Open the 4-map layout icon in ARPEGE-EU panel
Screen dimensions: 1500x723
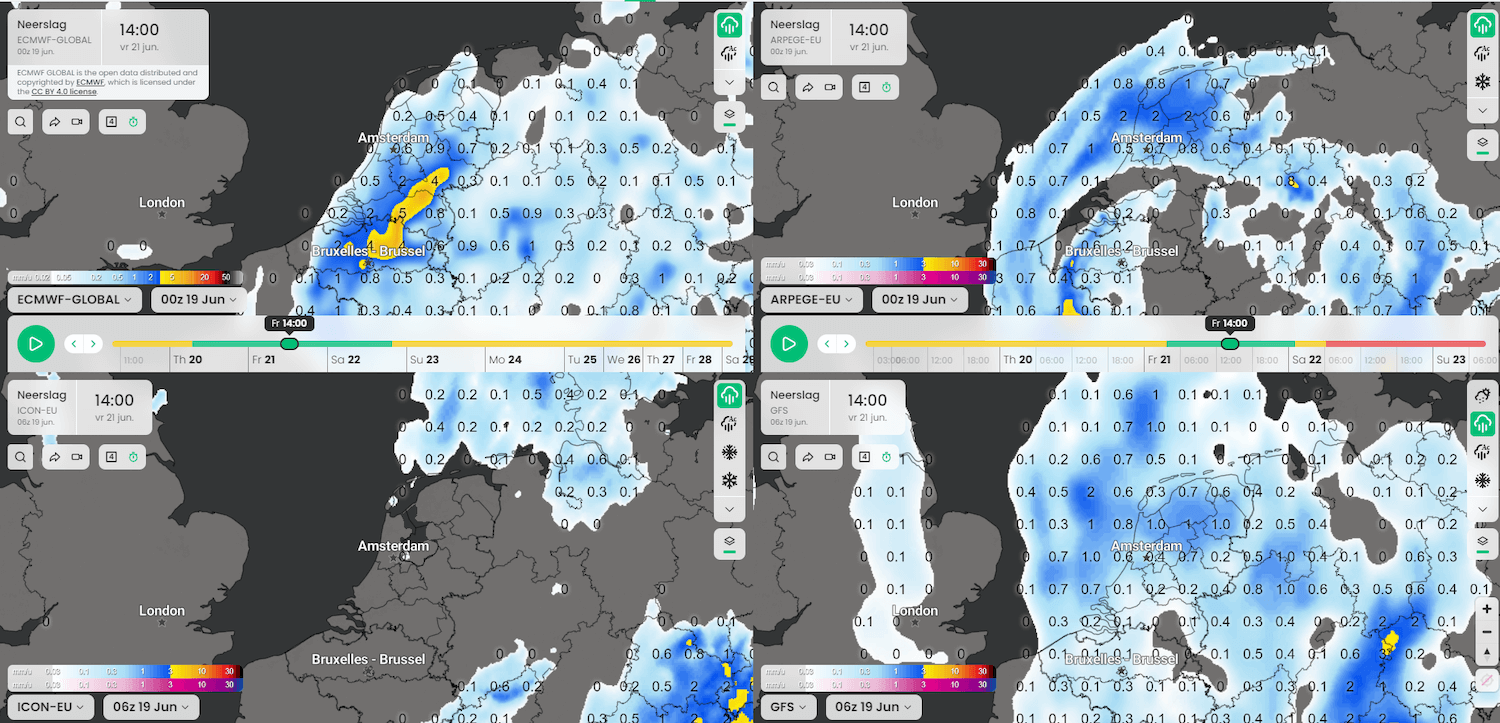[x=864, y=87]
